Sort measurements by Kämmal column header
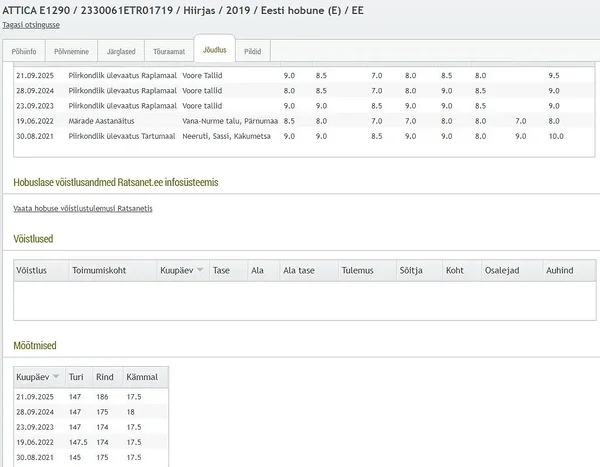Viewport: 600px width, 467px height. [x=140, y=377]
